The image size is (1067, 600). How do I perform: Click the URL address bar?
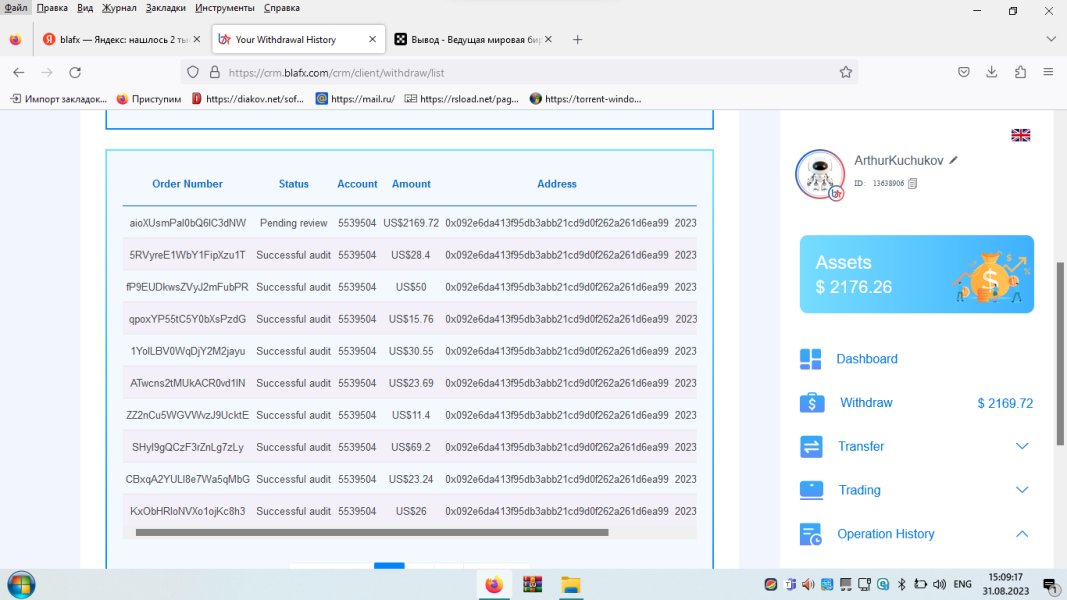pos(520,72)
